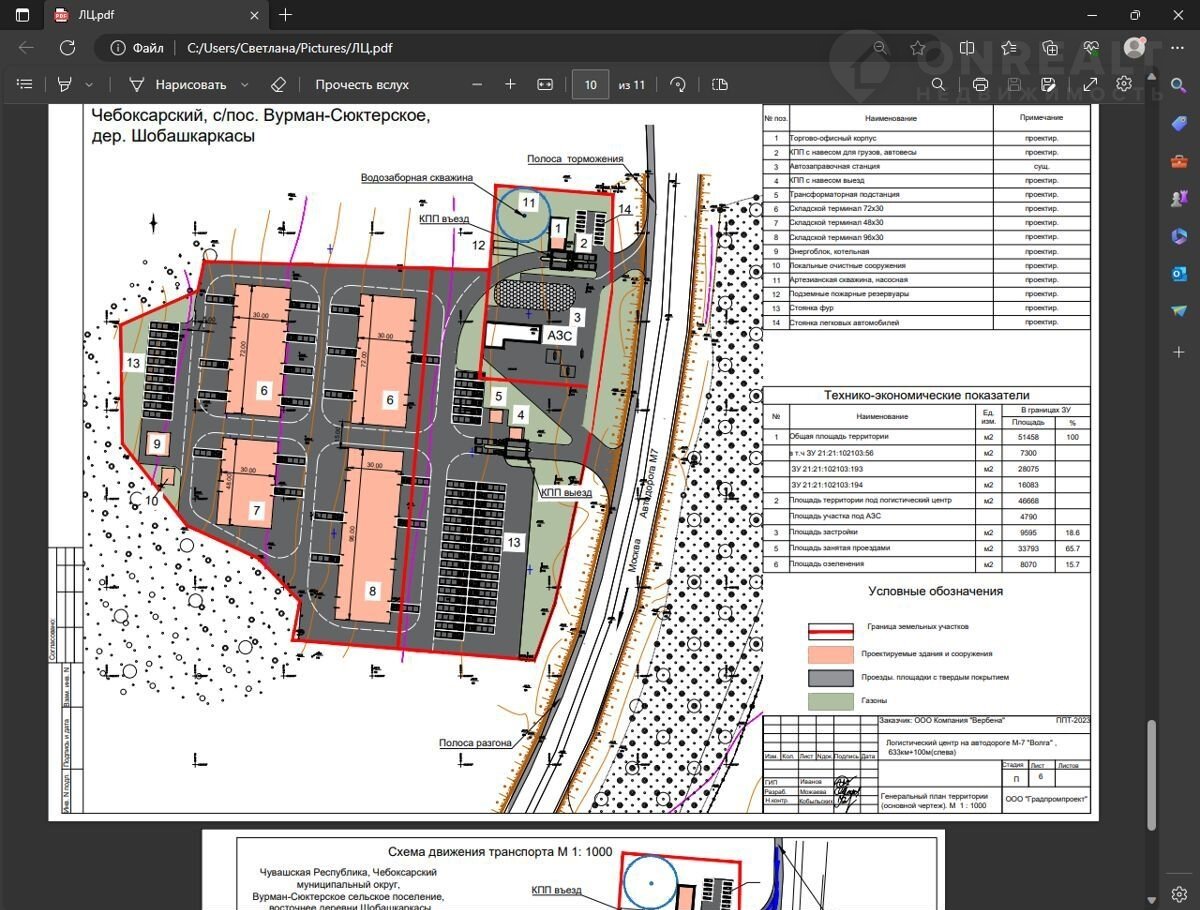Rotate the PDF page
Image resolution: width=1200 pixels, height=910 pixels.
pyautogui.click(x=678, y=85)
